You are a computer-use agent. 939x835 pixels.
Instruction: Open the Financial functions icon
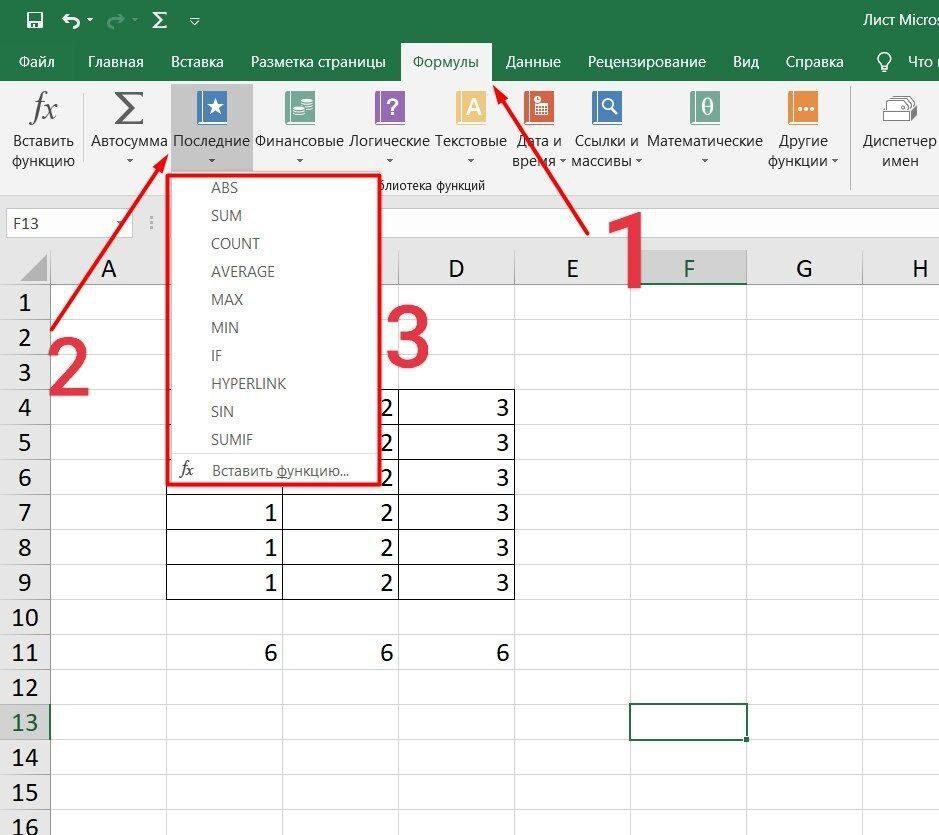coord(299,108)
